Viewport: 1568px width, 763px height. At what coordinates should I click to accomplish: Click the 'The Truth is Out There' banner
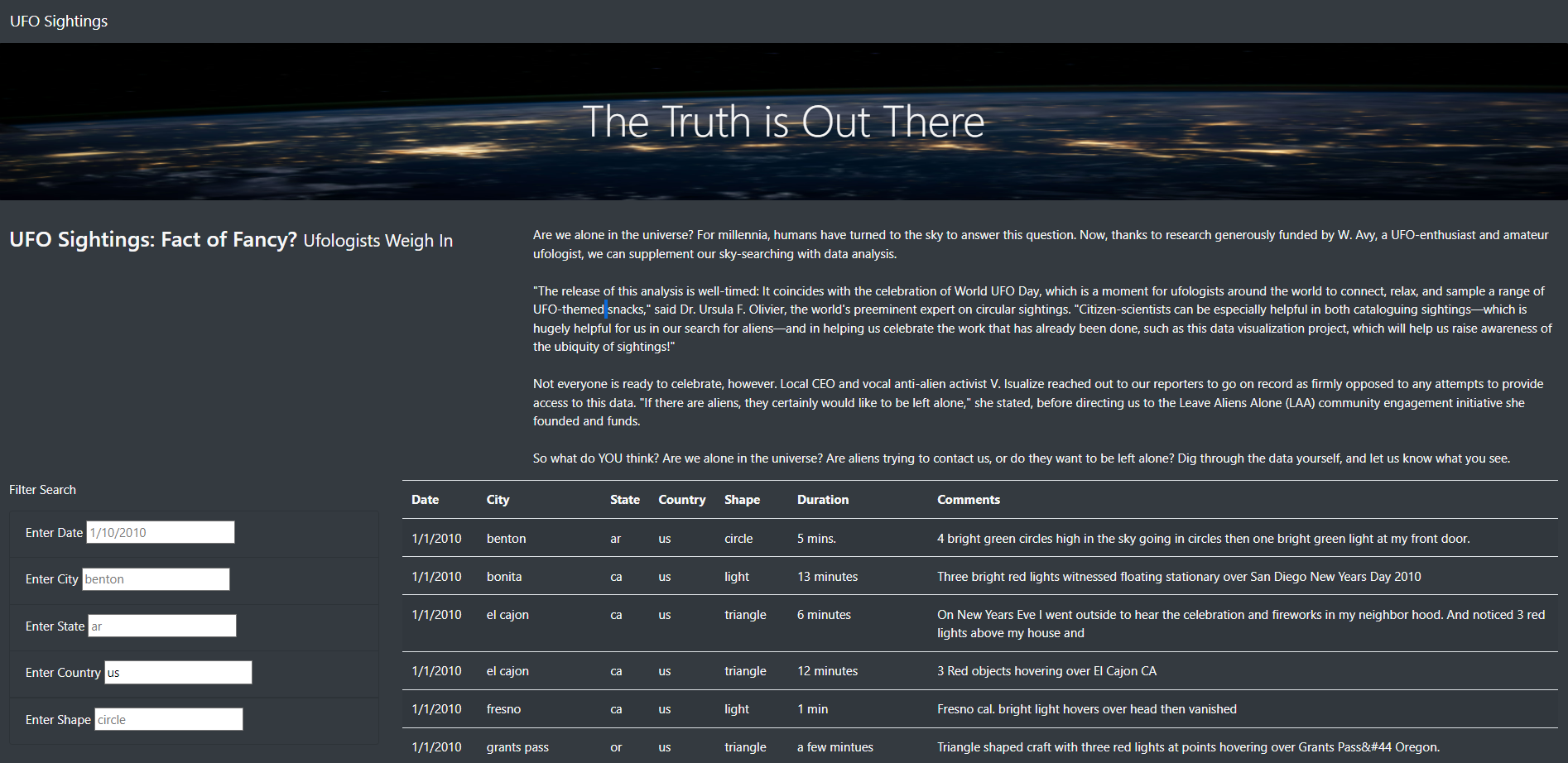tap(784, 121)
